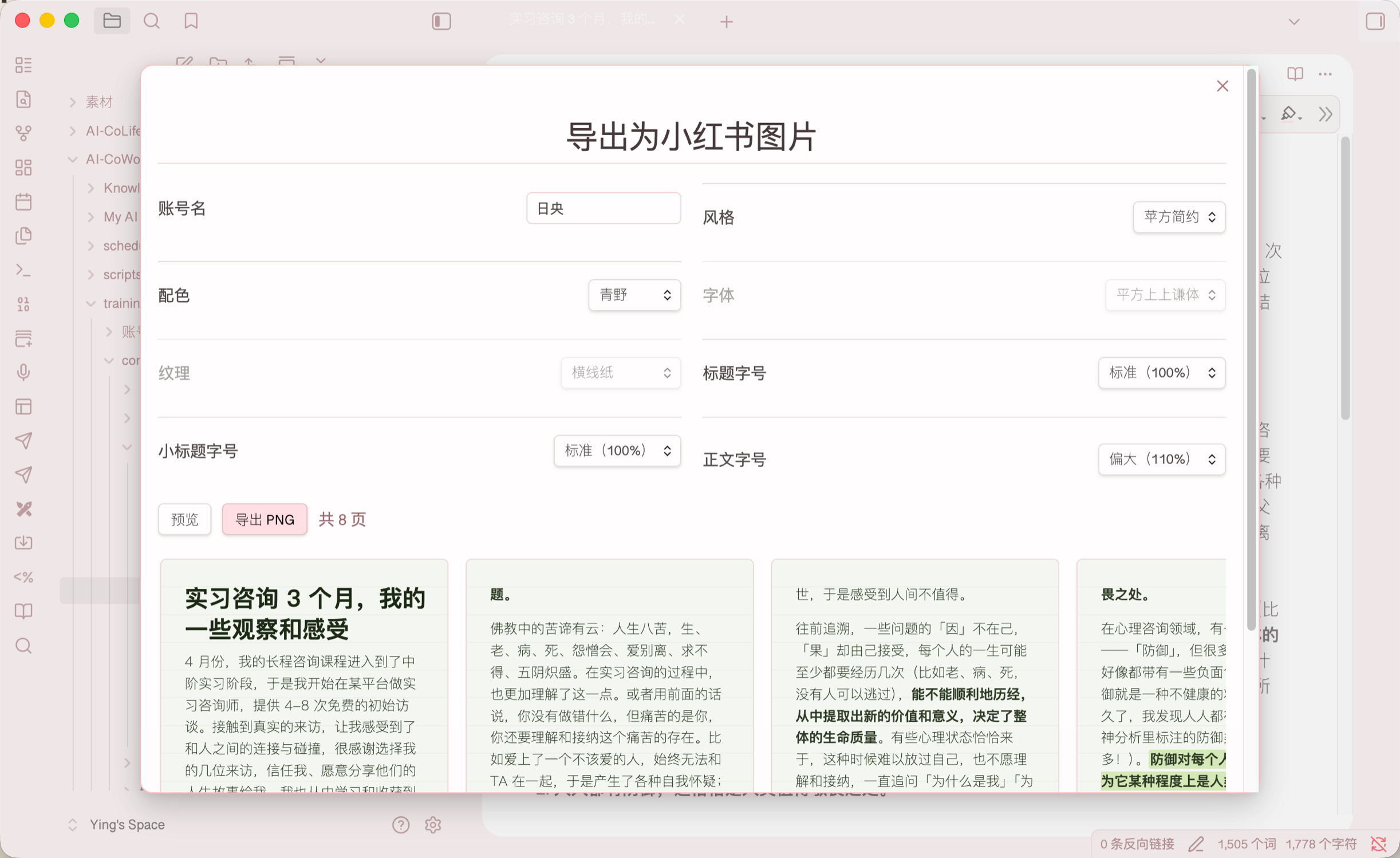
Task: Open the 正文字号 dropdown showing 偏大（110%）
Action: (1162, 459)
